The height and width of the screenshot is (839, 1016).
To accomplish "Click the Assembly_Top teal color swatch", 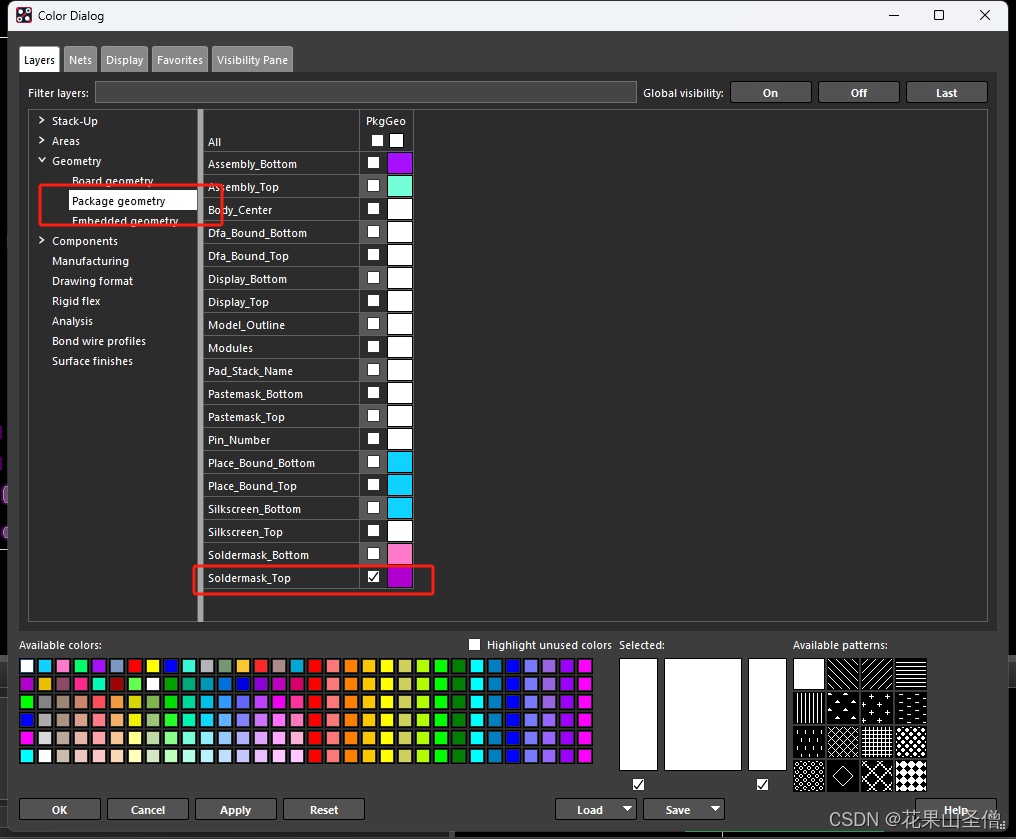I will 400,186.
